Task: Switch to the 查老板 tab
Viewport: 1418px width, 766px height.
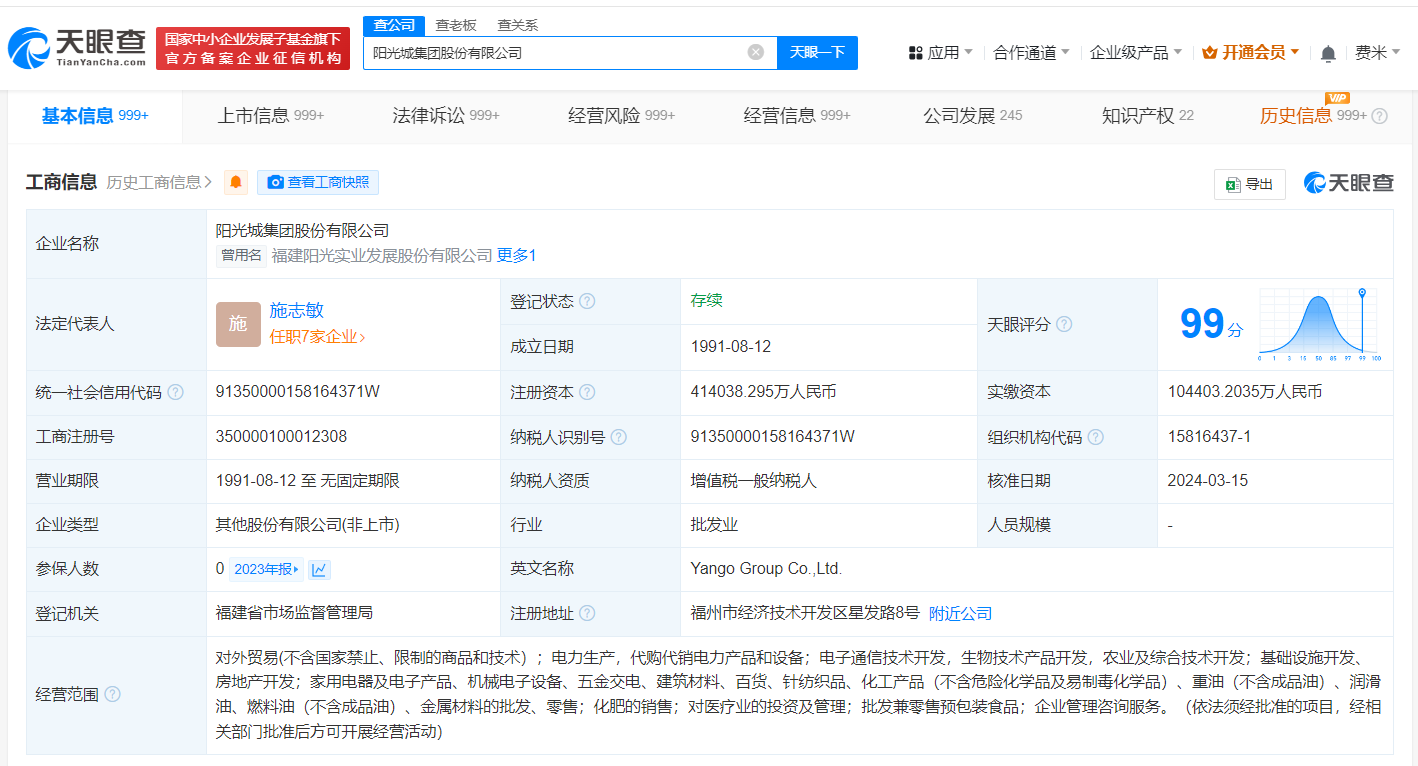Action: [455, 24]
